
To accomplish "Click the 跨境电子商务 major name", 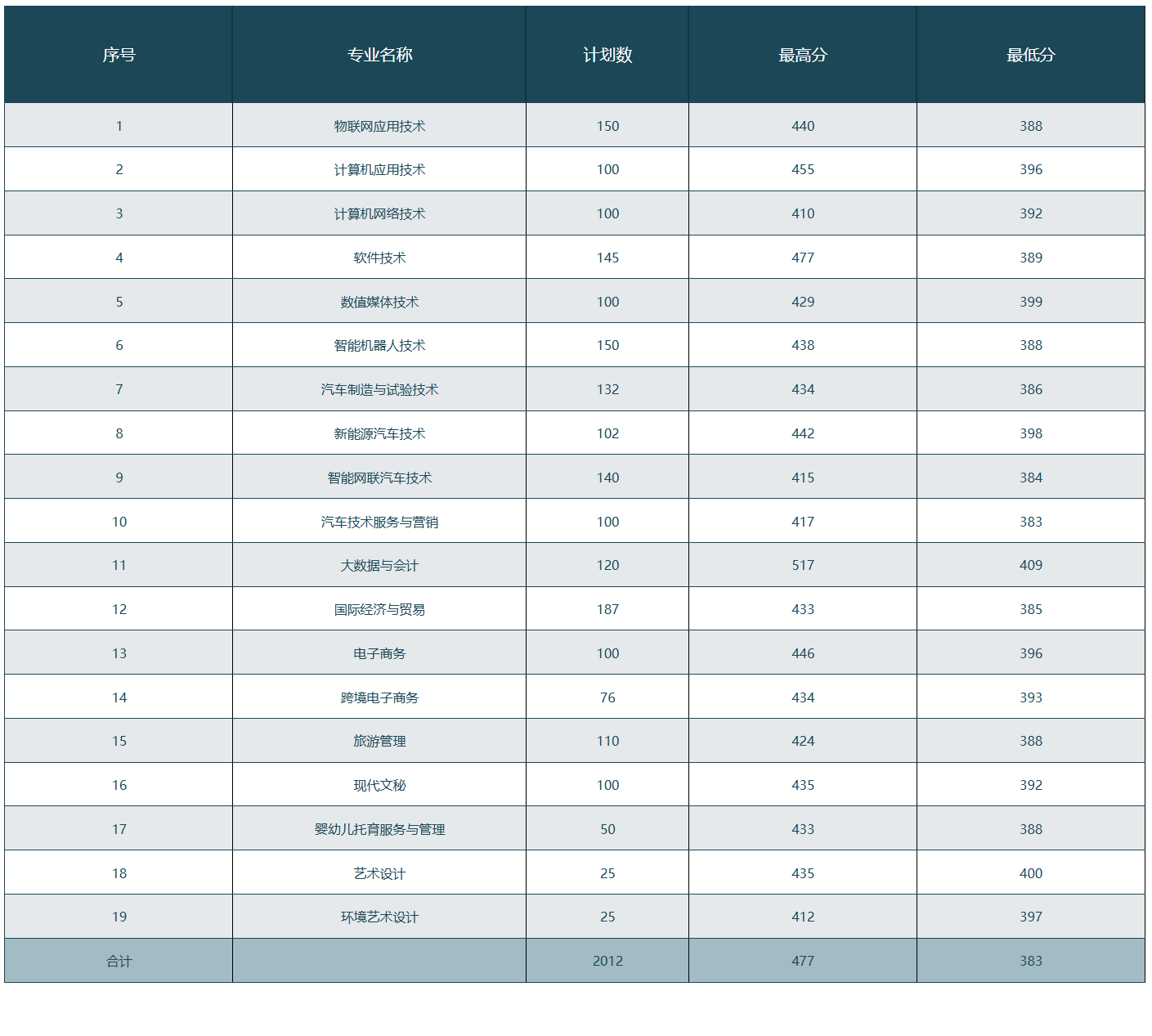I will pos(379,697).
